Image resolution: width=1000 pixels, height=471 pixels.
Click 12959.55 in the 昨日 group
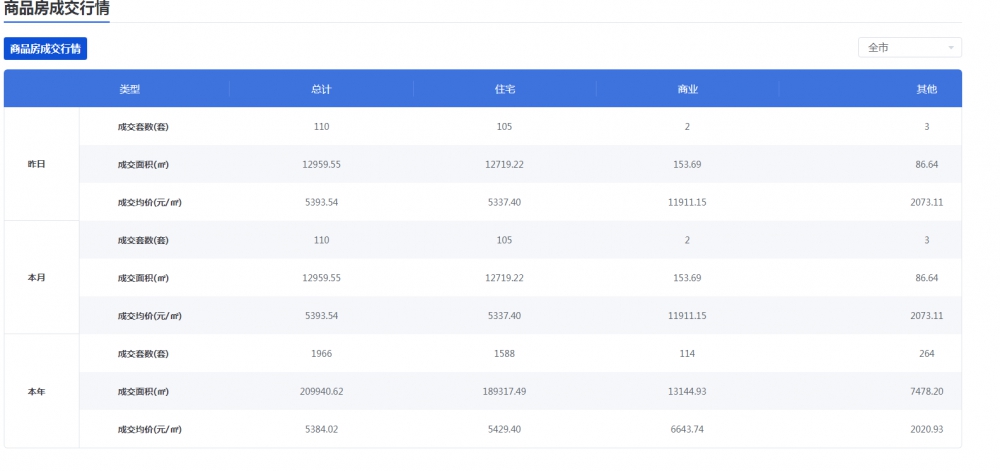(321, 164)
